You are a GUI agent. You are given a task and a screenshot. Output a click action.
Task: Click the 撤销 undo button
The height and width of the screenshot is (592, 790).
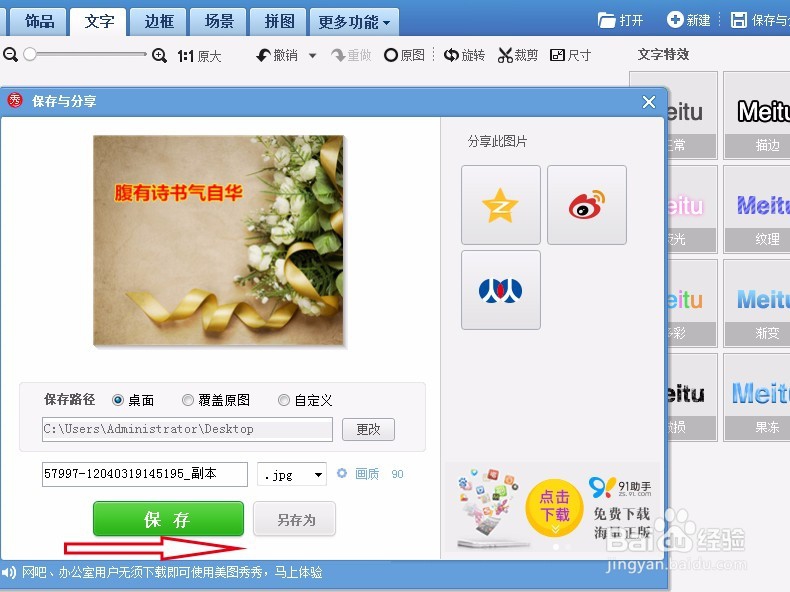277,55
